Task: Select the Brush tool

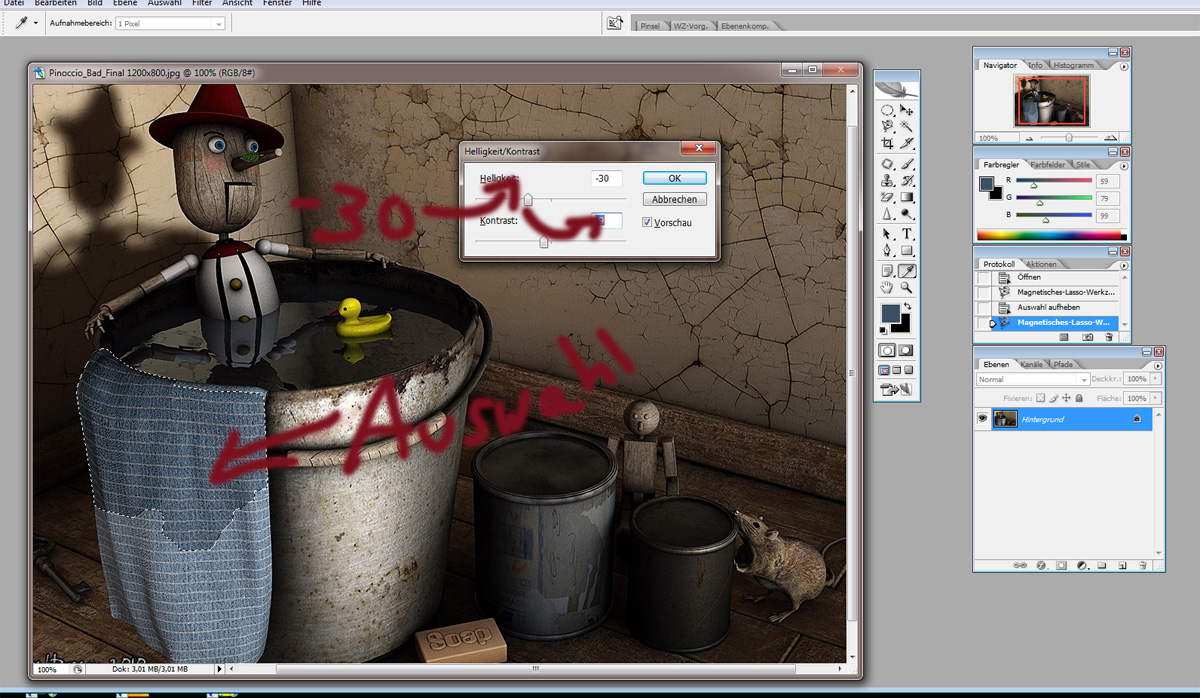Action: click(907, 163)
